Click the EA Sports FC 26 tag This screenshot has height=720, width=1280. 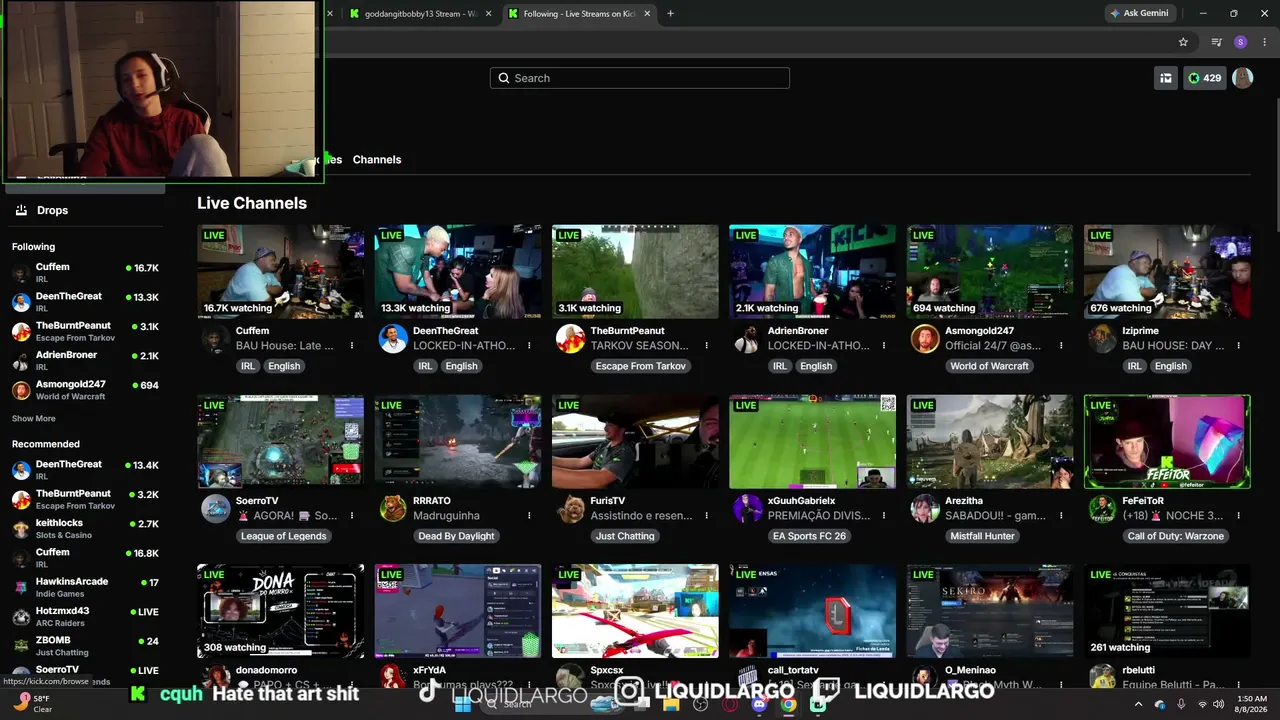click(x=809, y=536)
